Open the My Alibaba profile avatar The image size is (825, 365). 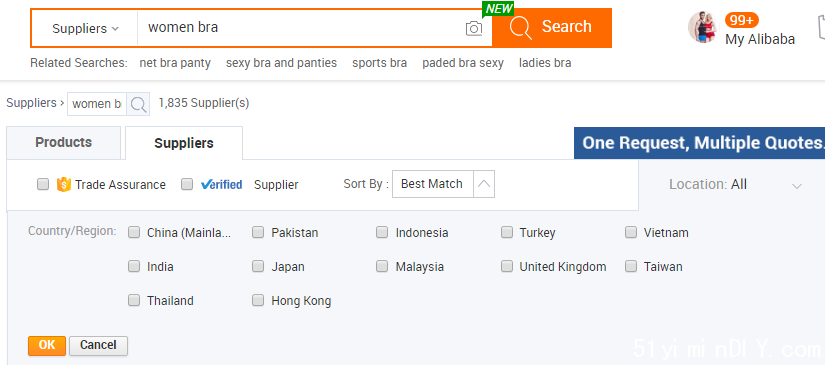(702, 27)
